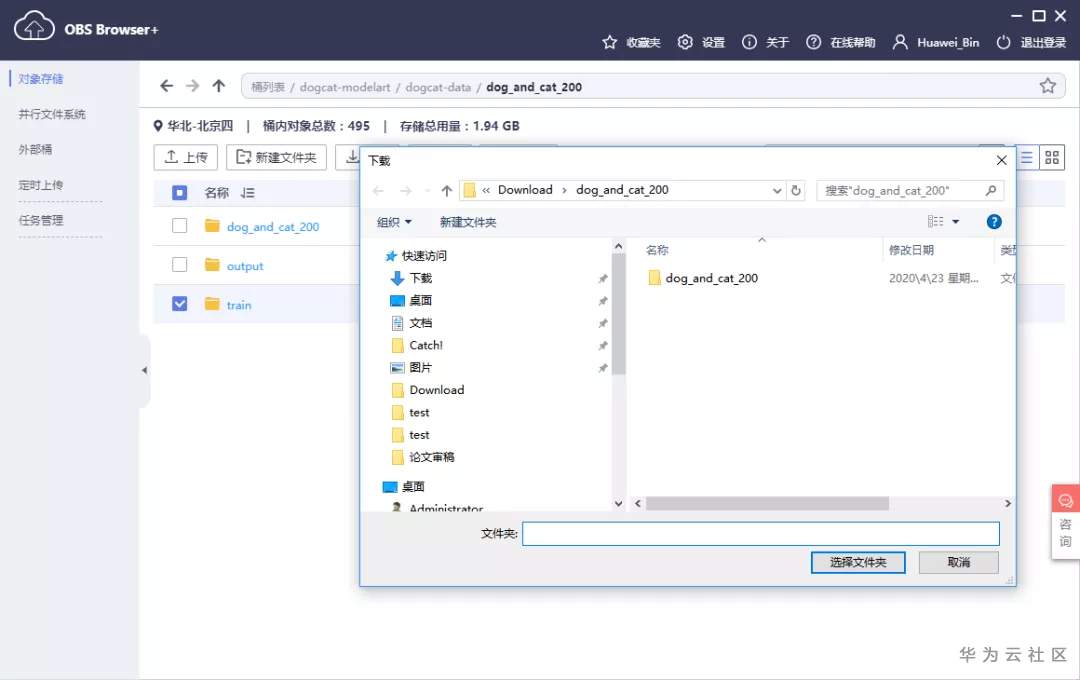Click 新建文件夹 in OBS toolbar
The image size is (1080, 680).
click(276, 157)
